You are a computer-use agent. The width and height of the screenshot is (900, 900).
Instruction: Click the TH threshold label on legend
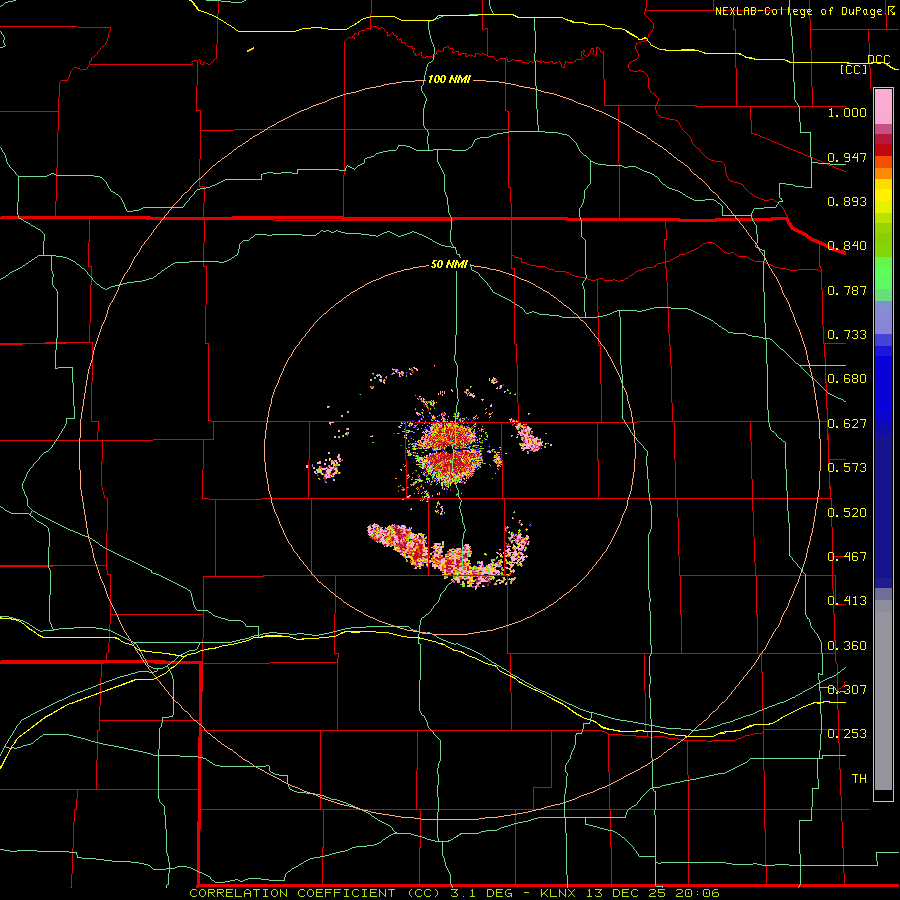coord(859,779)
